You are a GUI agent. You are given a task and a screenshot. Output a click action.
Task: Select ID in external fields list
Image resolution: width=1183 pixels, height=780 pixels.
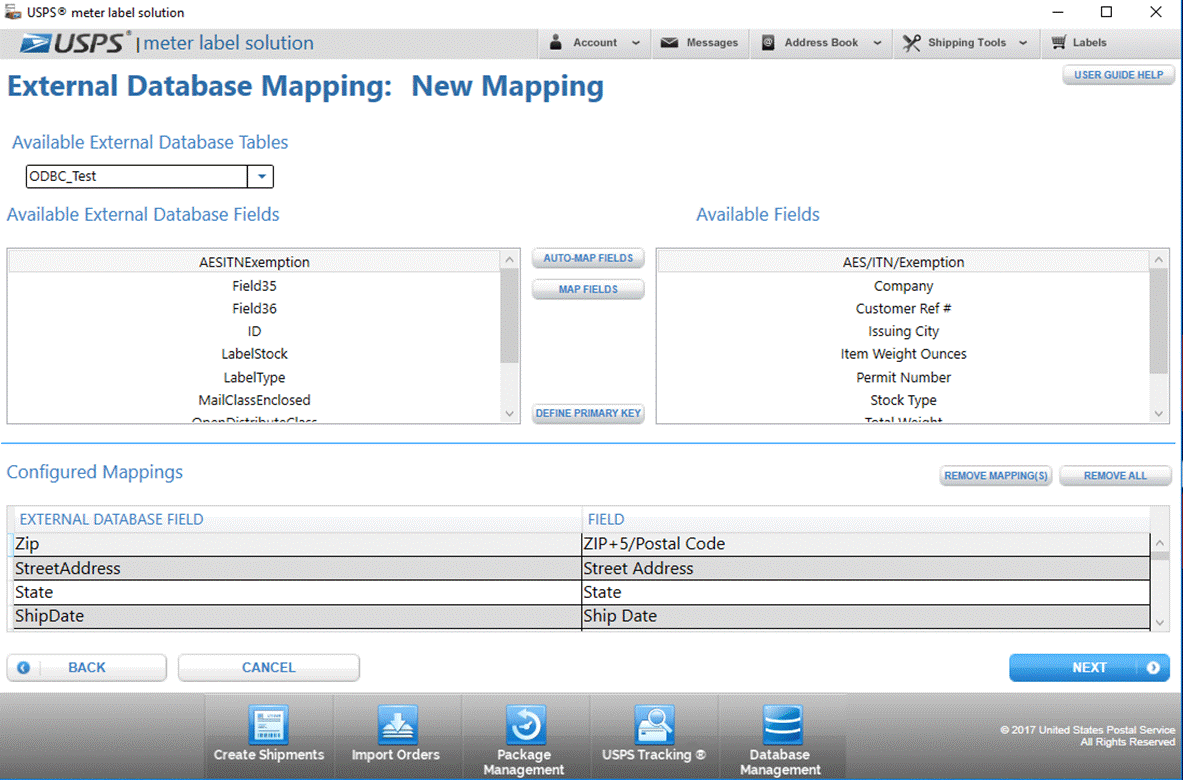[x=254, y=331]
